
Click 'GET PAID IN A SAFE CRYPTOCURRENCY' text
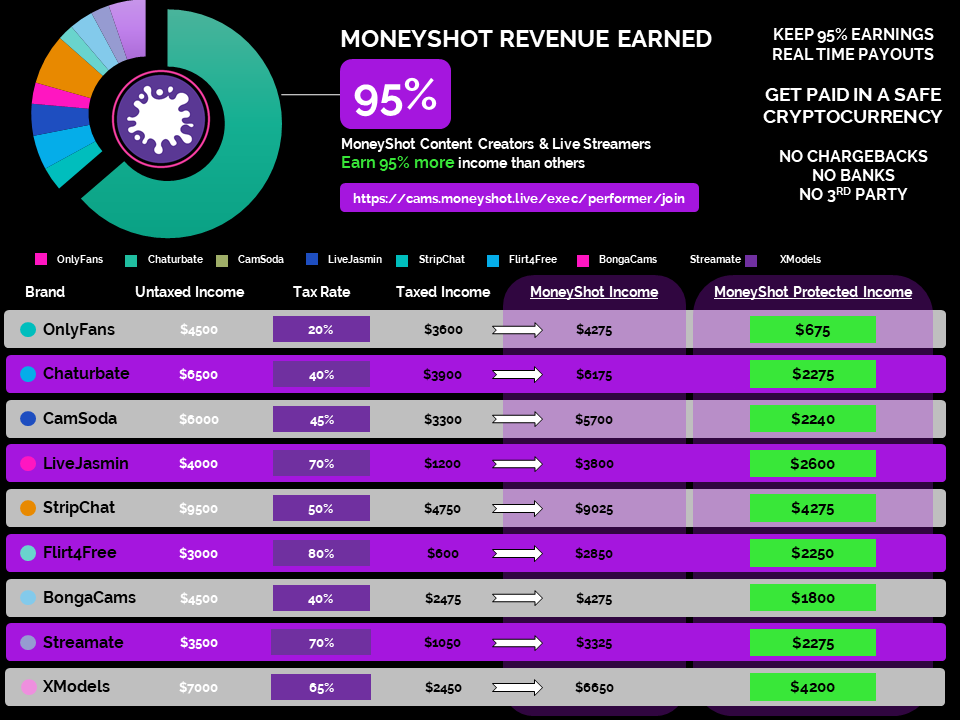point(852,105)
